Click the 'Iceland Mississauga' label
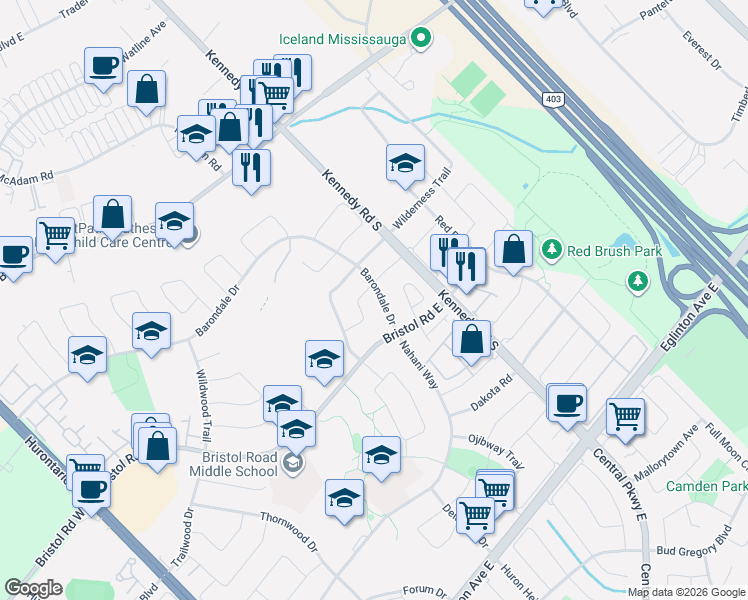Image resolution: width=748 pixels, height=600 pixels. (x=342, y=40)
